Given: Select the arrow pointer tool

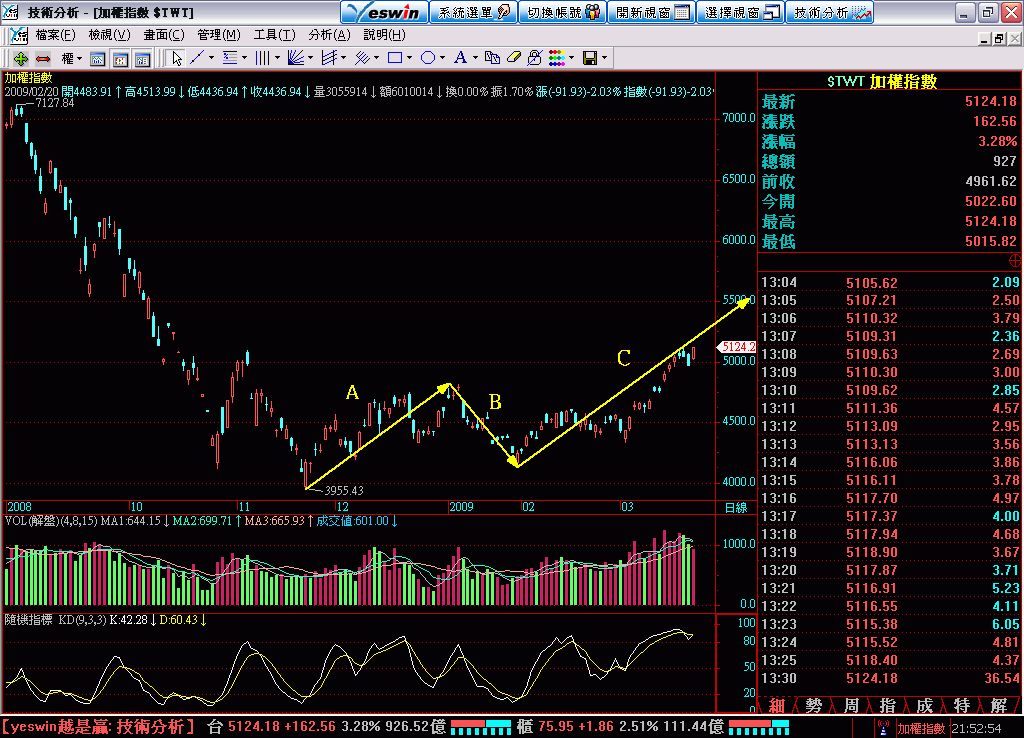Looking at the screenshot, I should (176, 59).
